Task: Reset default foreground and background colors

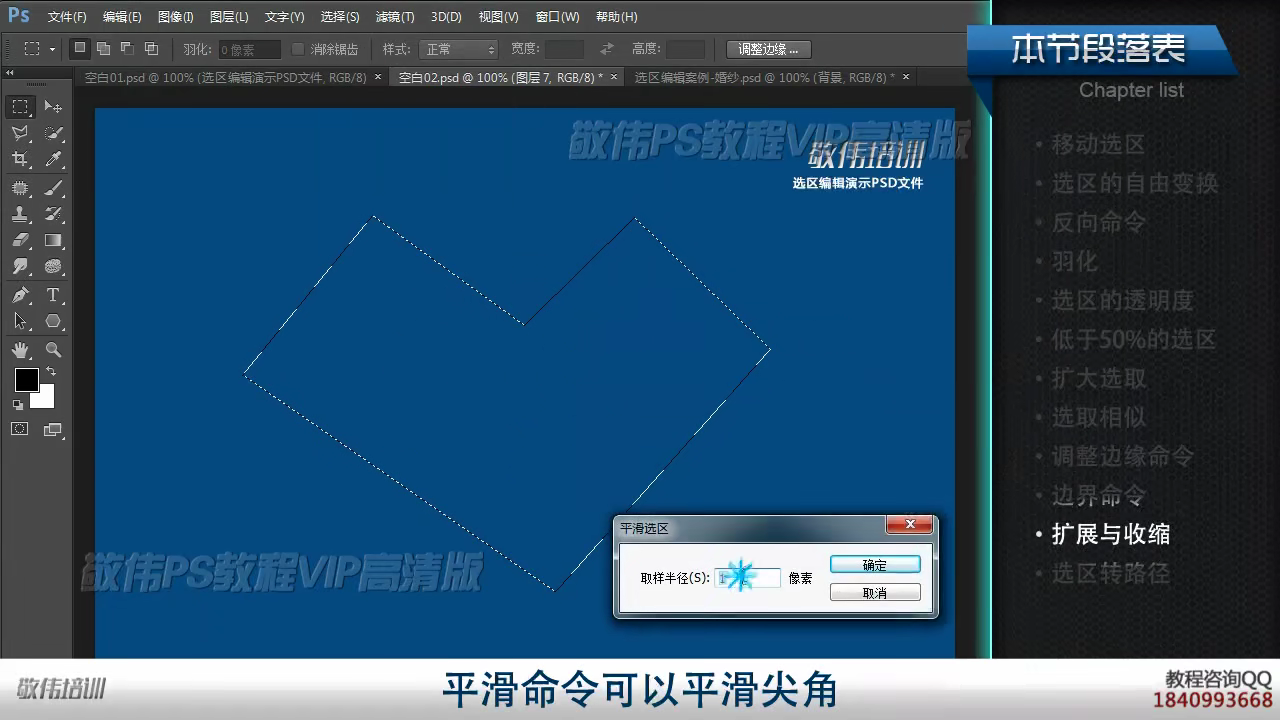Action: [x=18, y=404]
